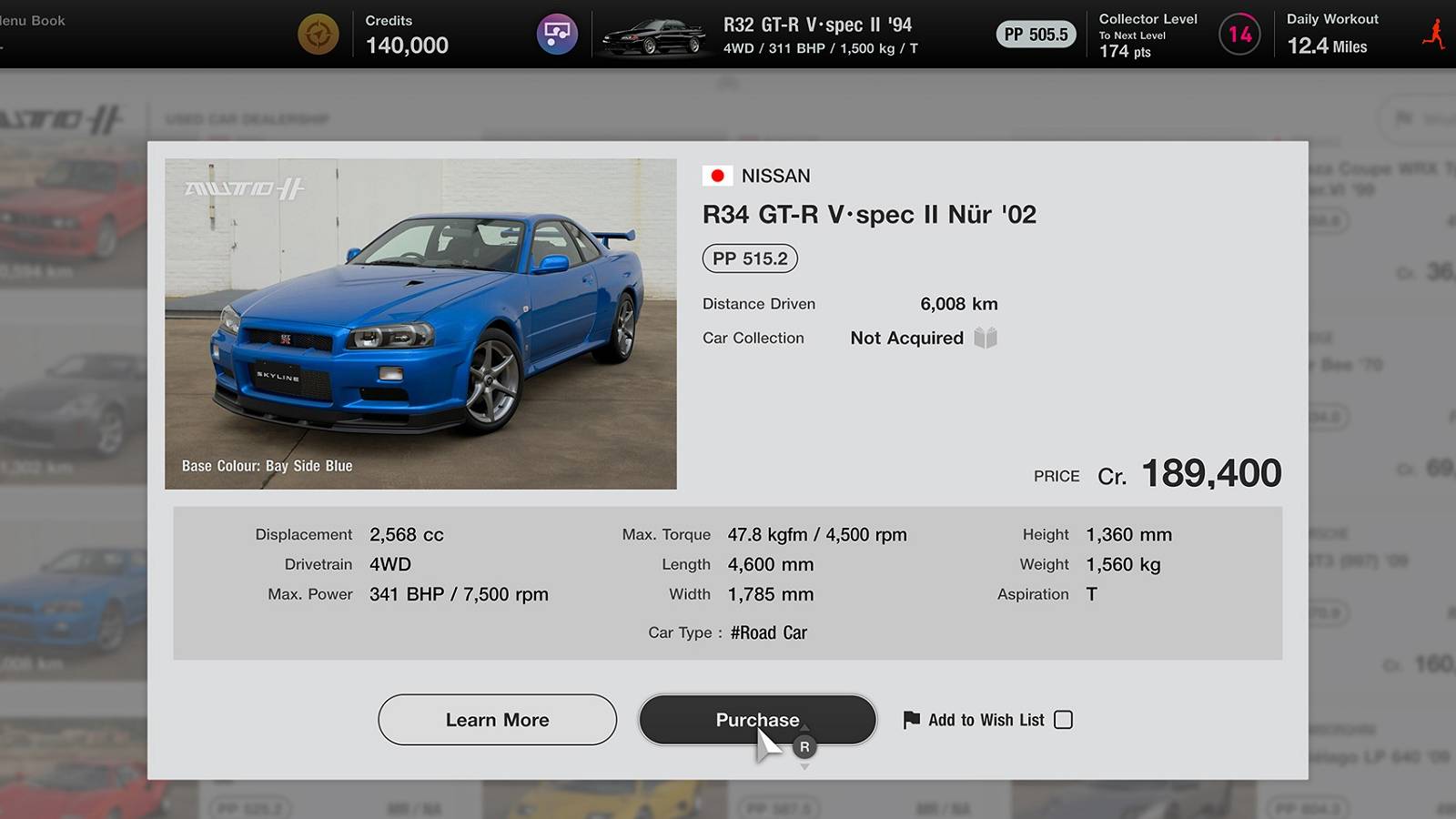Click the Bay Side Blue car preview image
Viewport: 1456px width, 819px height.
[x=420, y=323]
